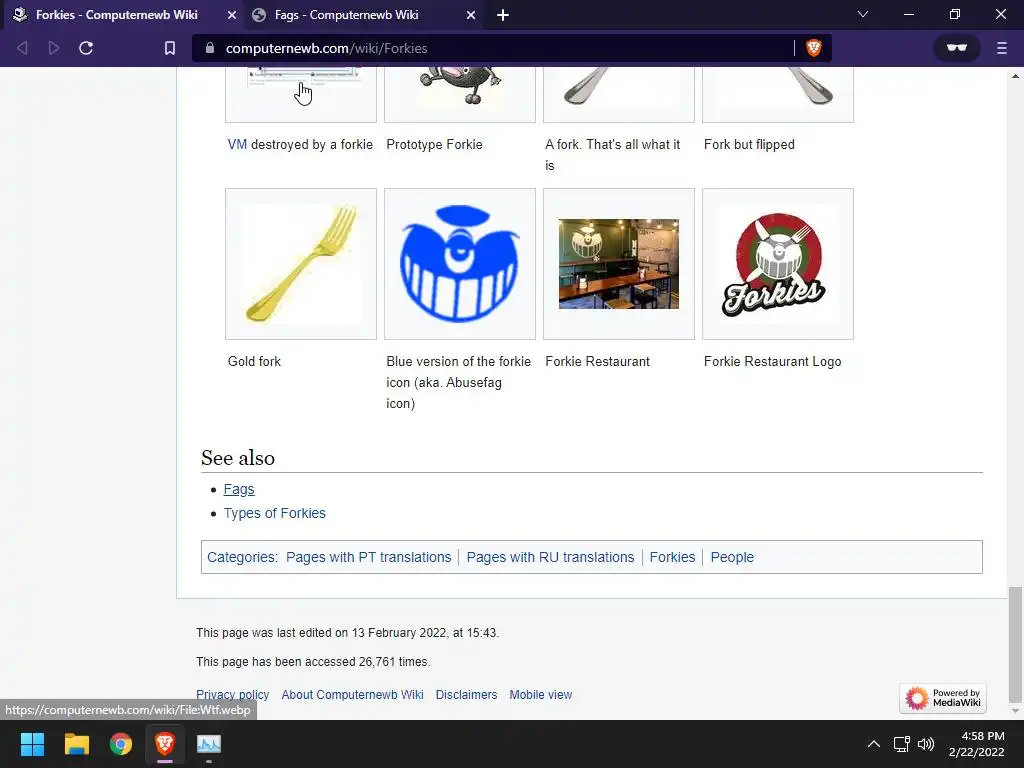Go forward with the browser forward arrow
The width and height of the screenshot is (1024, 768).
point(54,48)
